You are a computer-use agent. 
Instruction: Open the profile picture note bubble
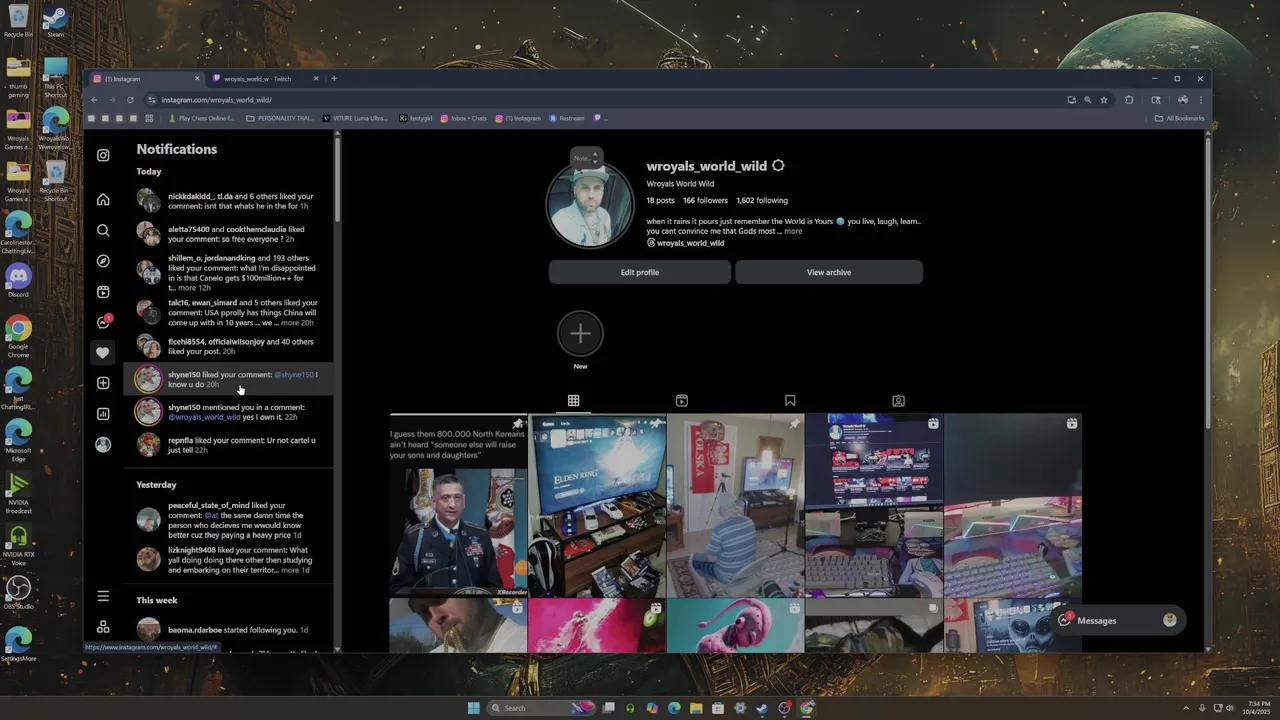[586, 158]
